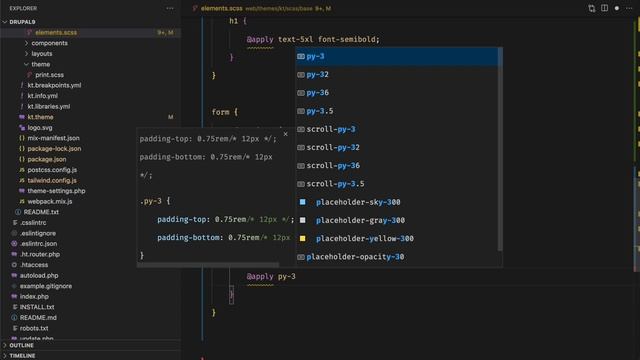Open tailwind.config.js file
The width and height of the screenshot is (640, 360).
coord(52,180)
